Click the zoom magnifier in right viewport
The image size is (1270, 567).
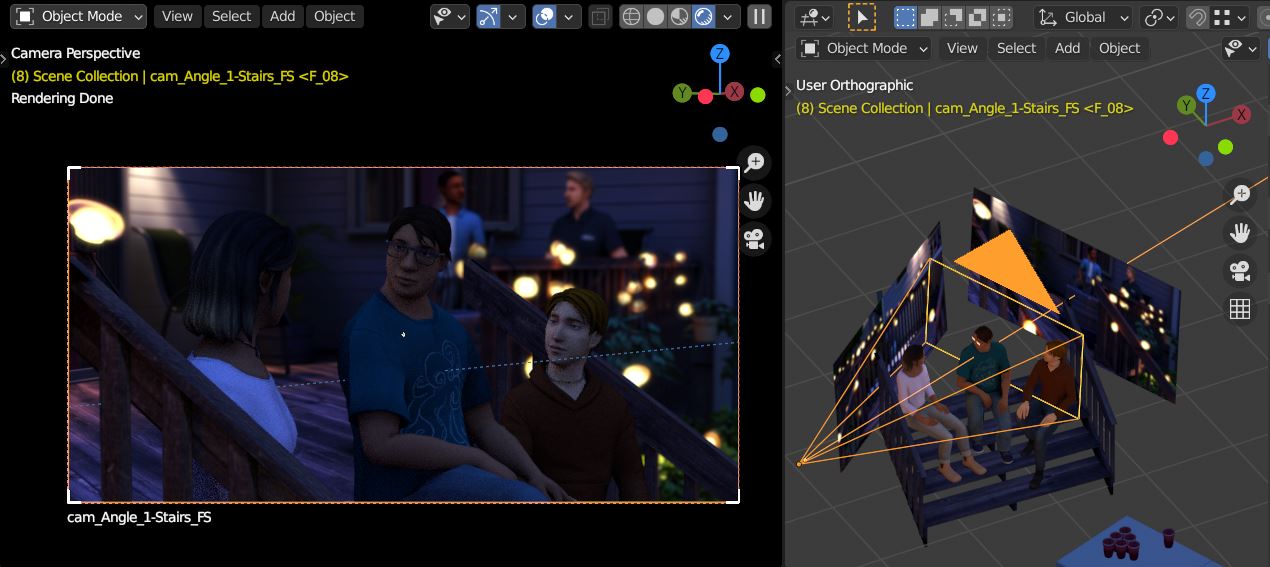[1240, 194]
